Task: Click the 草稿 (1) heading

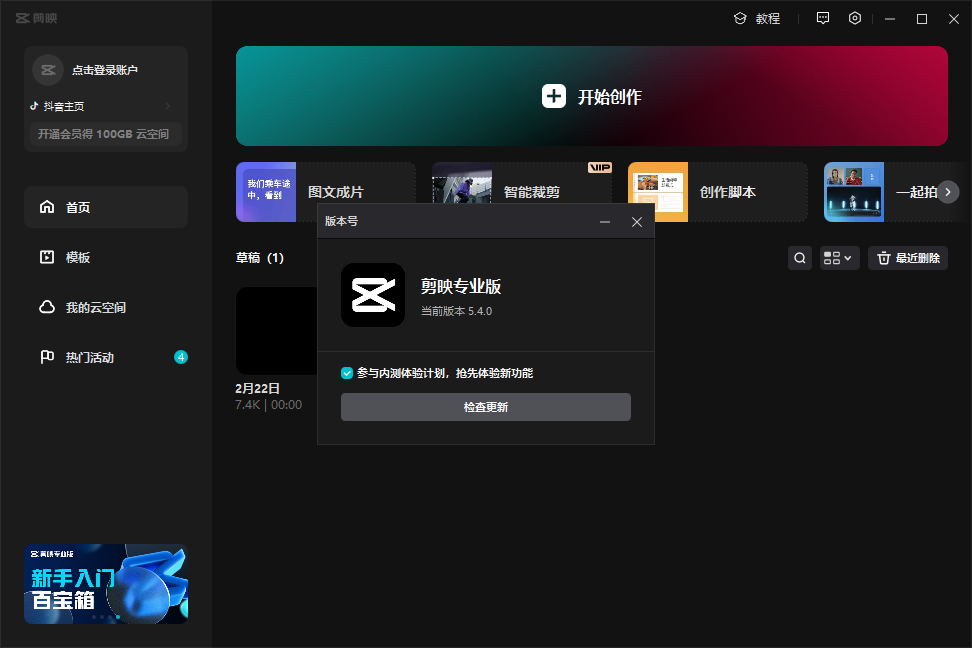Action: (x=260, y=258)
